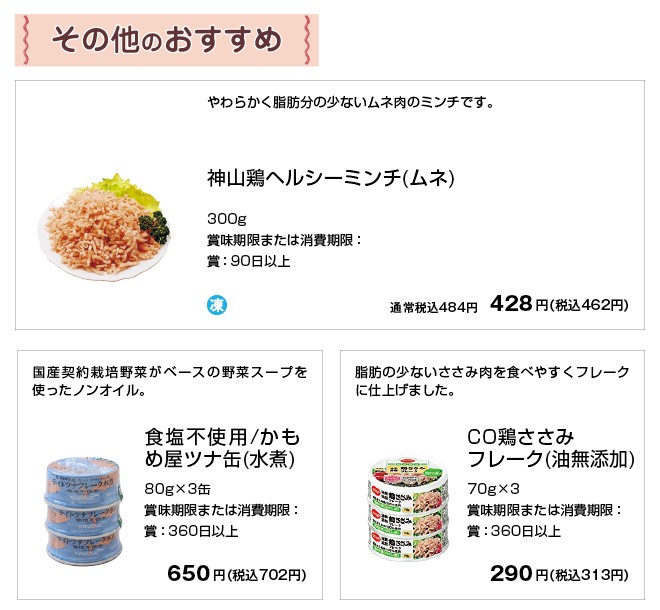Click the 脂肪の少ないささみ肉 description
This screenshot has width=660, height=610.
[493, 381]
